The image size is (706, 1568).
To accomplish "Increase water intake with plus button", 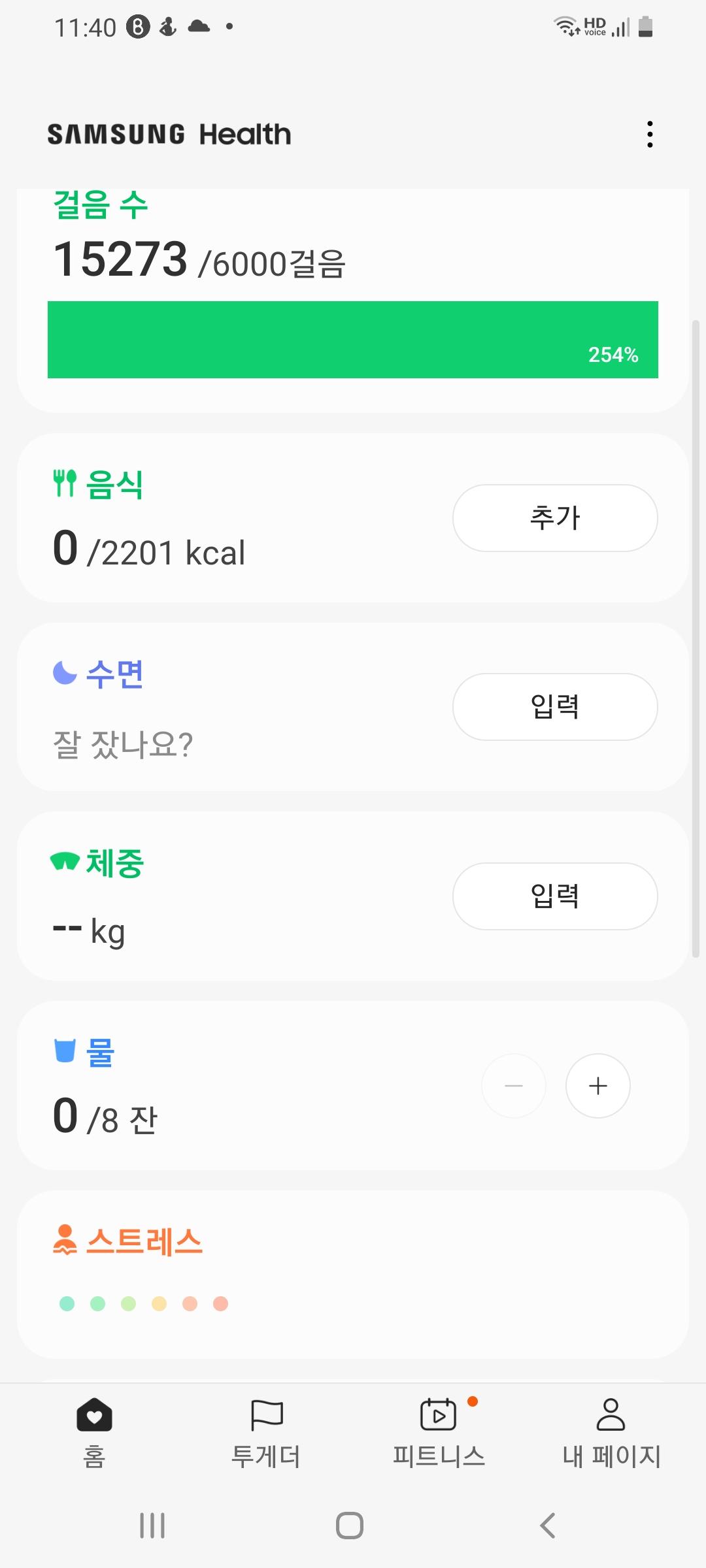I will [x=597, y=1086].
